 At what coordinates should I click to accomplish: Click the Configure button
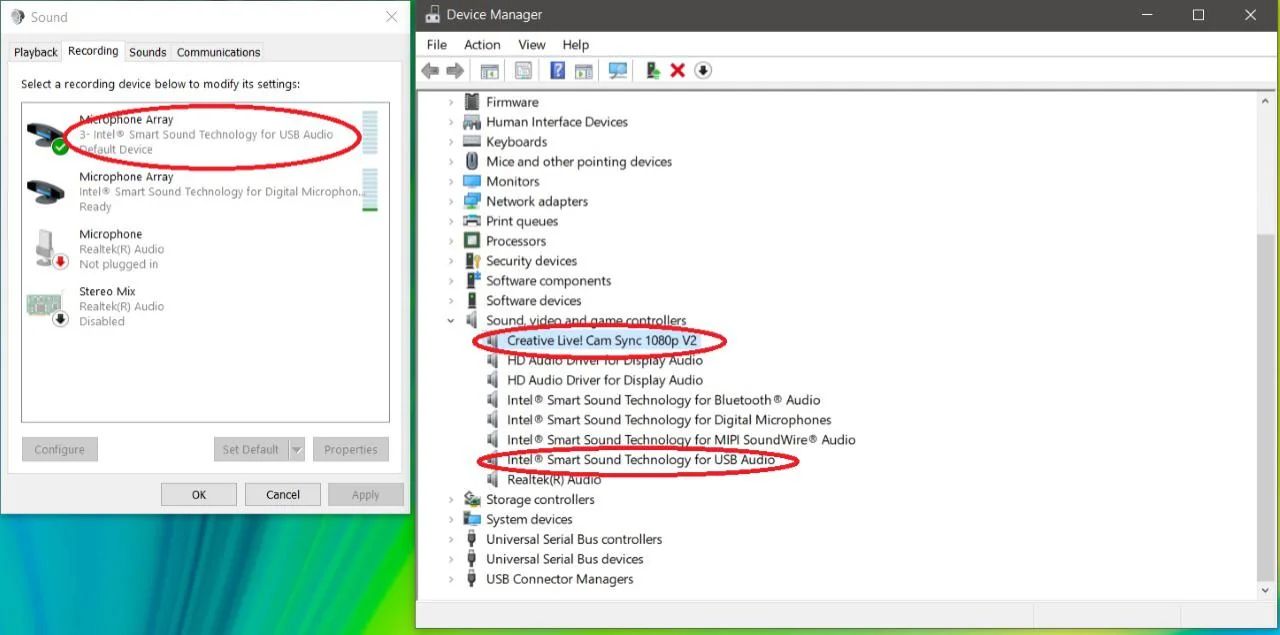(59, 449)
